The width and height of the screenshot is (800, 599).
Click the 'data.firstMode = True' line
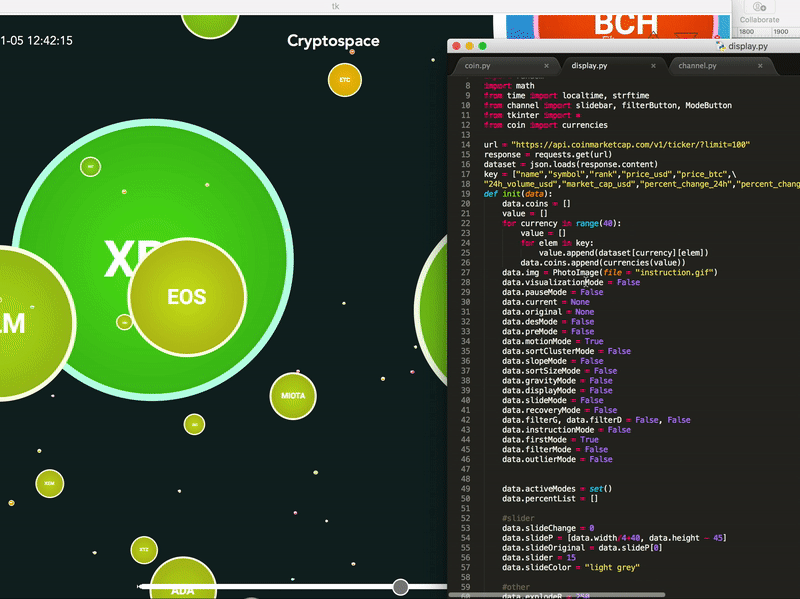[551, 440]
